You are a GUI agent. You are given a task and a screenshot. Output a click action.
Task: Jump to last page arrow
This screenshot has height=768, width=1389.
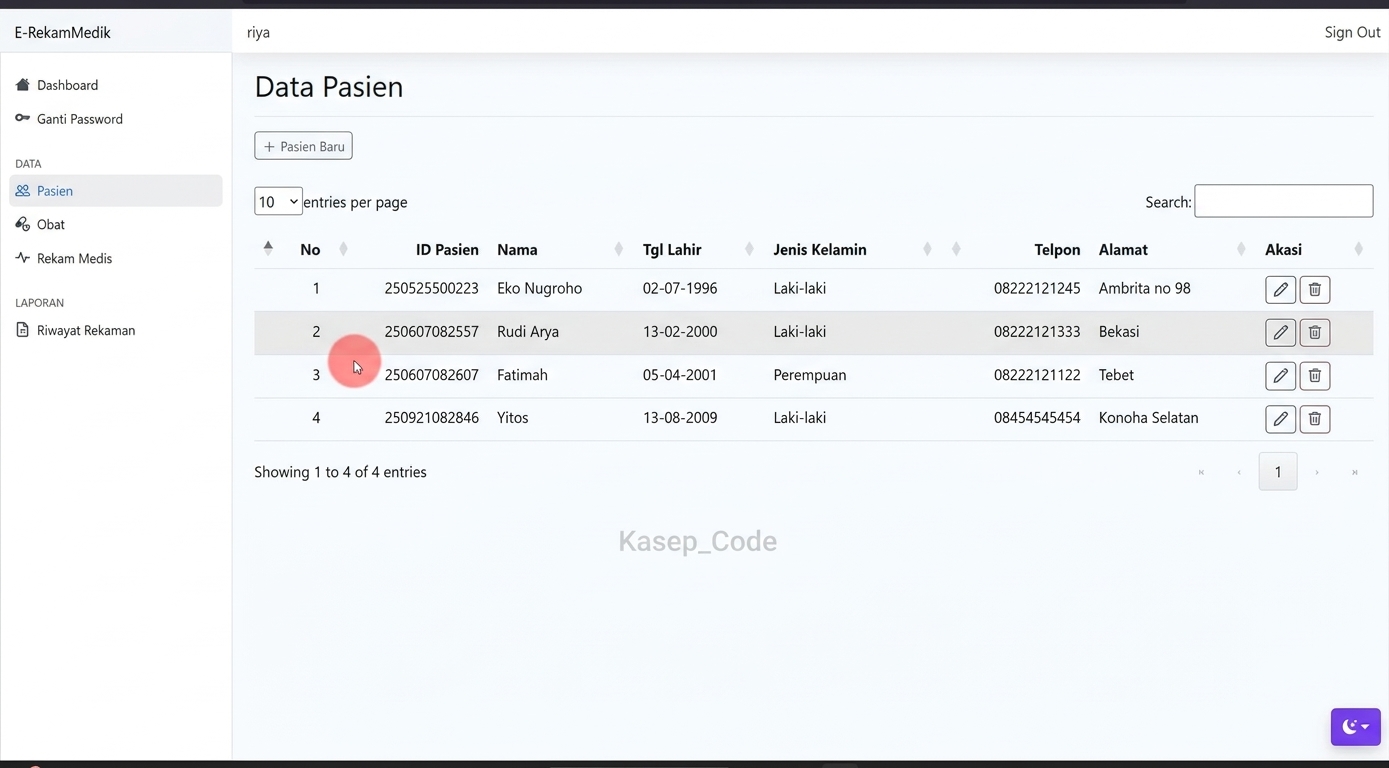(x=1355, y=472)
